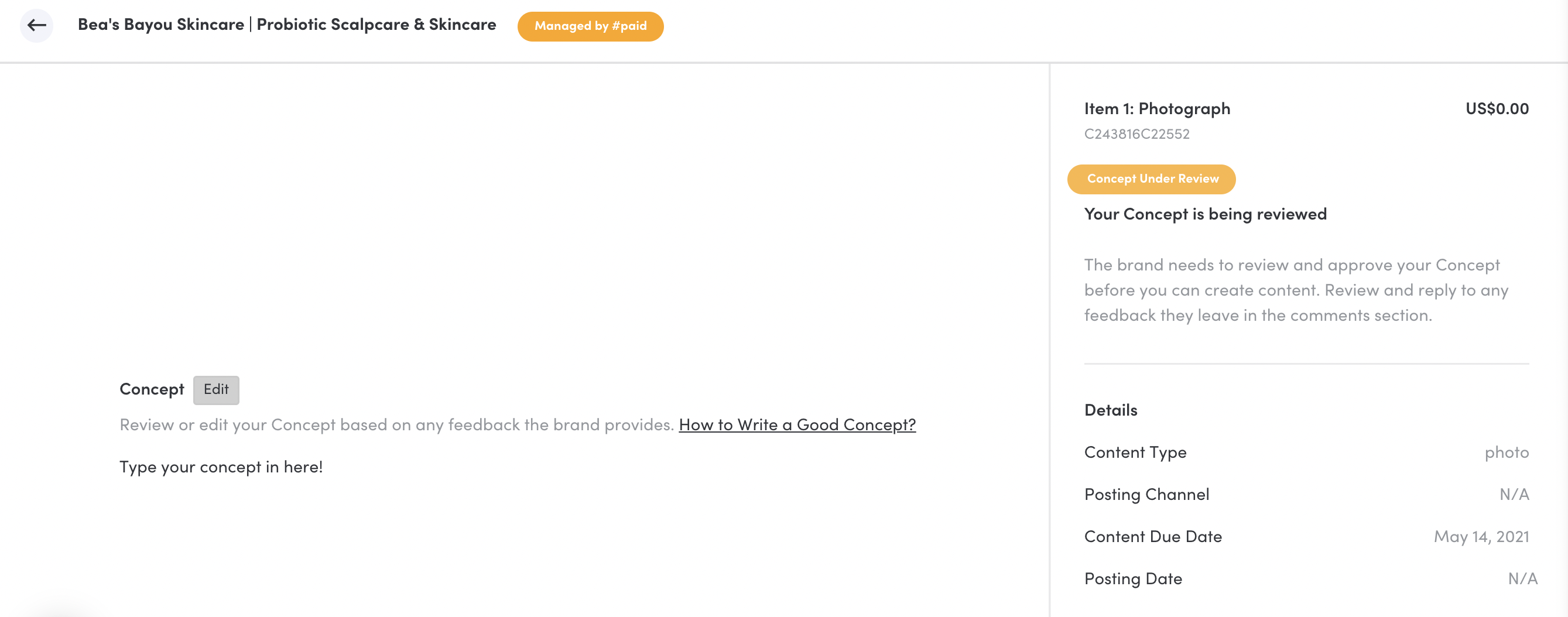Click the Posting Date row label
This screenshot has height=617, width=1568.
tap(1133, 579)
